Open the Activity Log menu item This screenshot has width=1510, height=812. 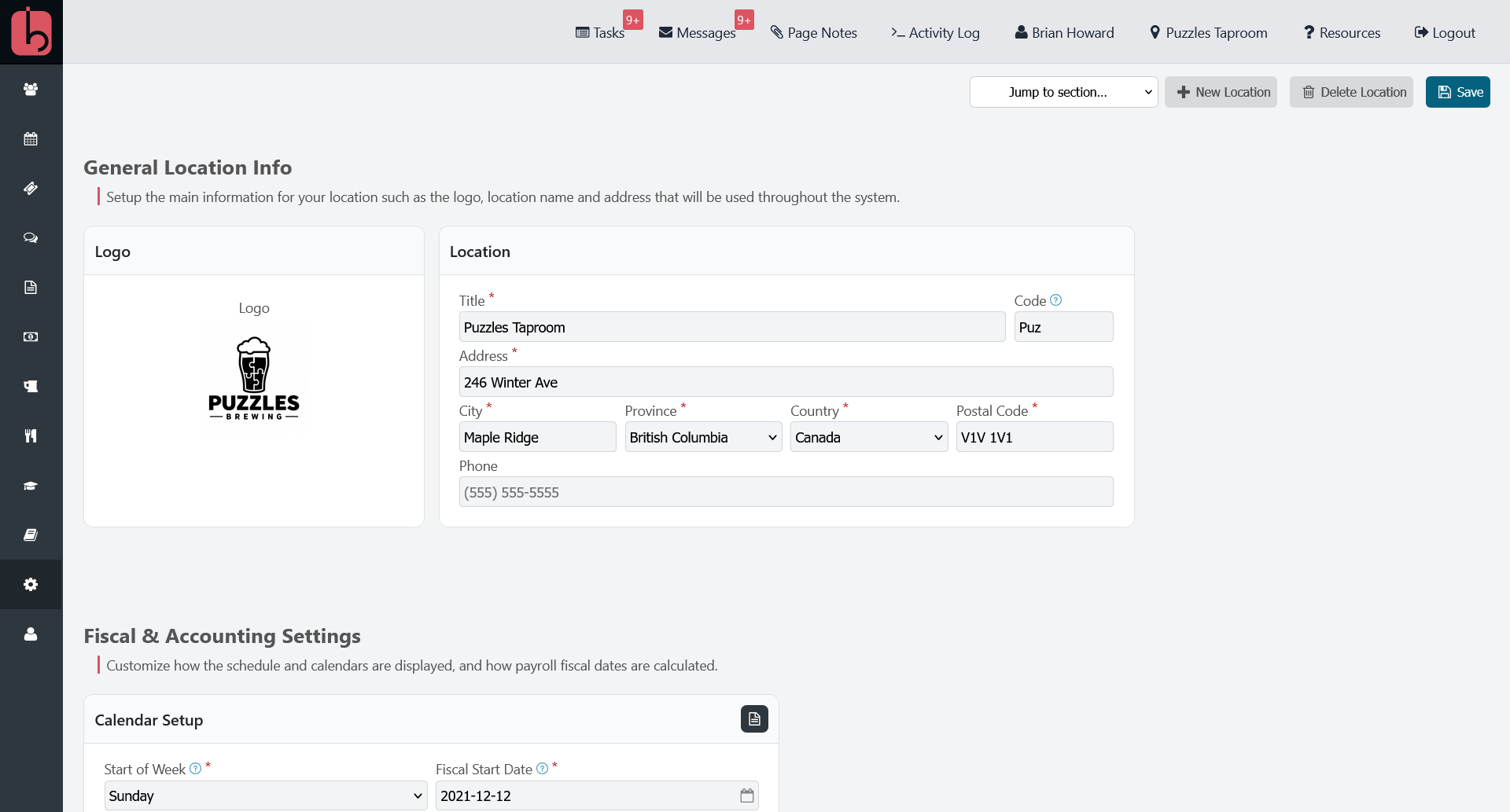(x=935, y=32)
